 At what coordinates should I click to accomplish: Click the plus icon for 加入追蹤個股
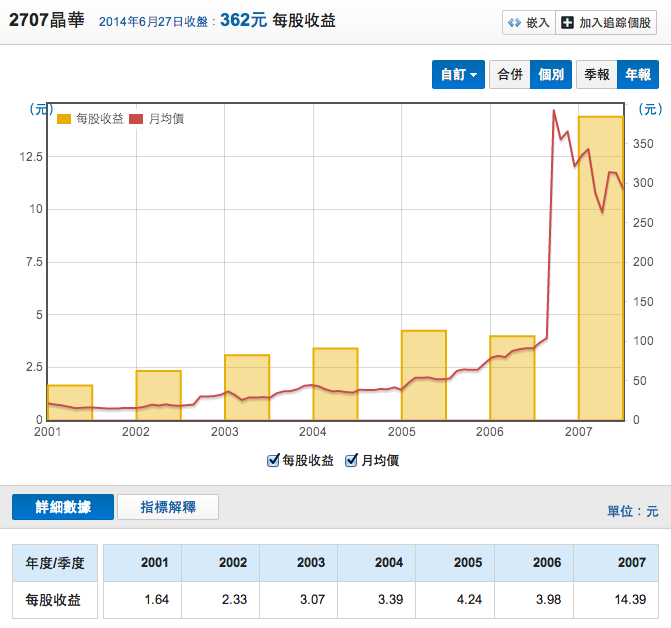pyautogui.click(x=567, y=22)
